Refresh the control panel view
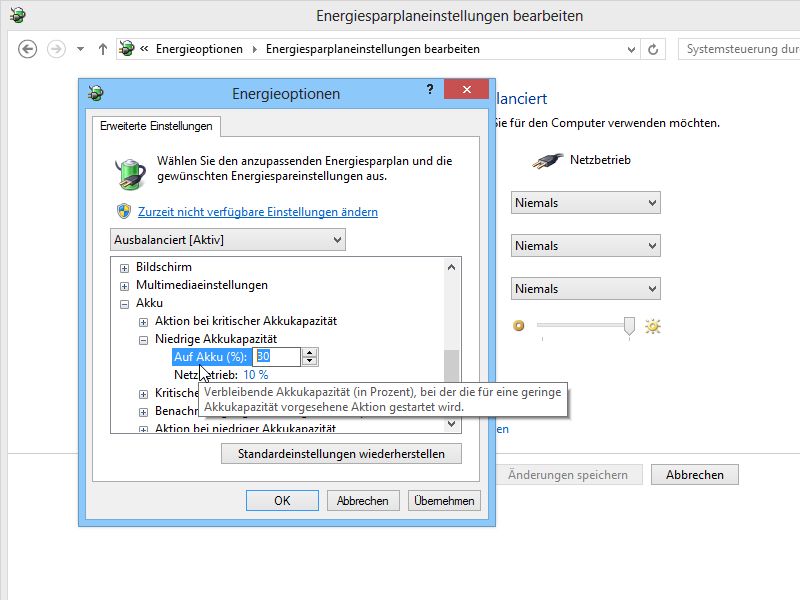This screenshot has width=800, height=600. click(653, 49)
